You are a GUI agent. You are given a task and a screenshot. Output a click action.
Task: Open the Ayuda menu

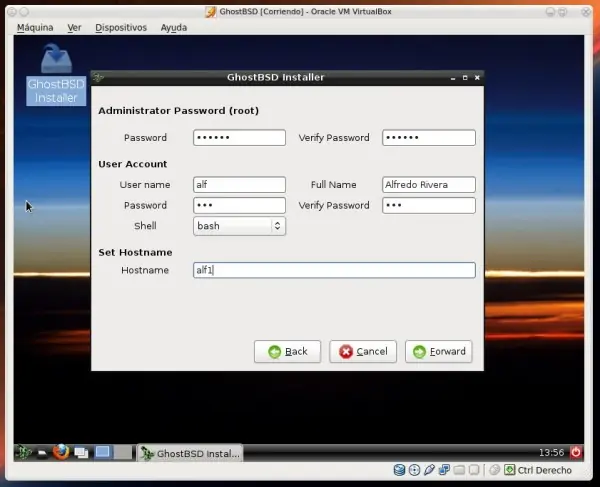[x=174, y=28]
